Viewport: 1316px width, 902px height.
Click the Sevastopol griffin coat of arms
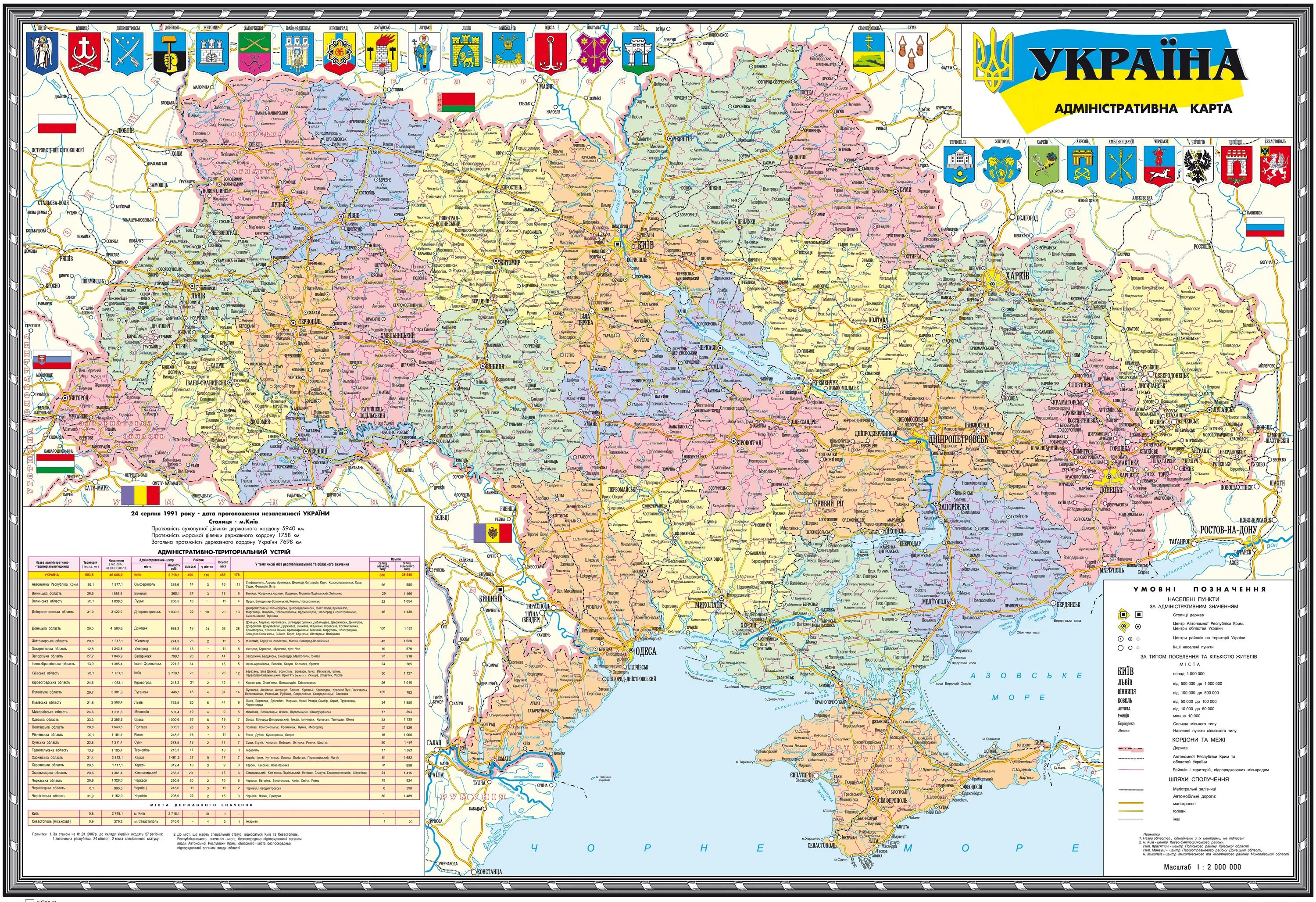(1275, 165)
